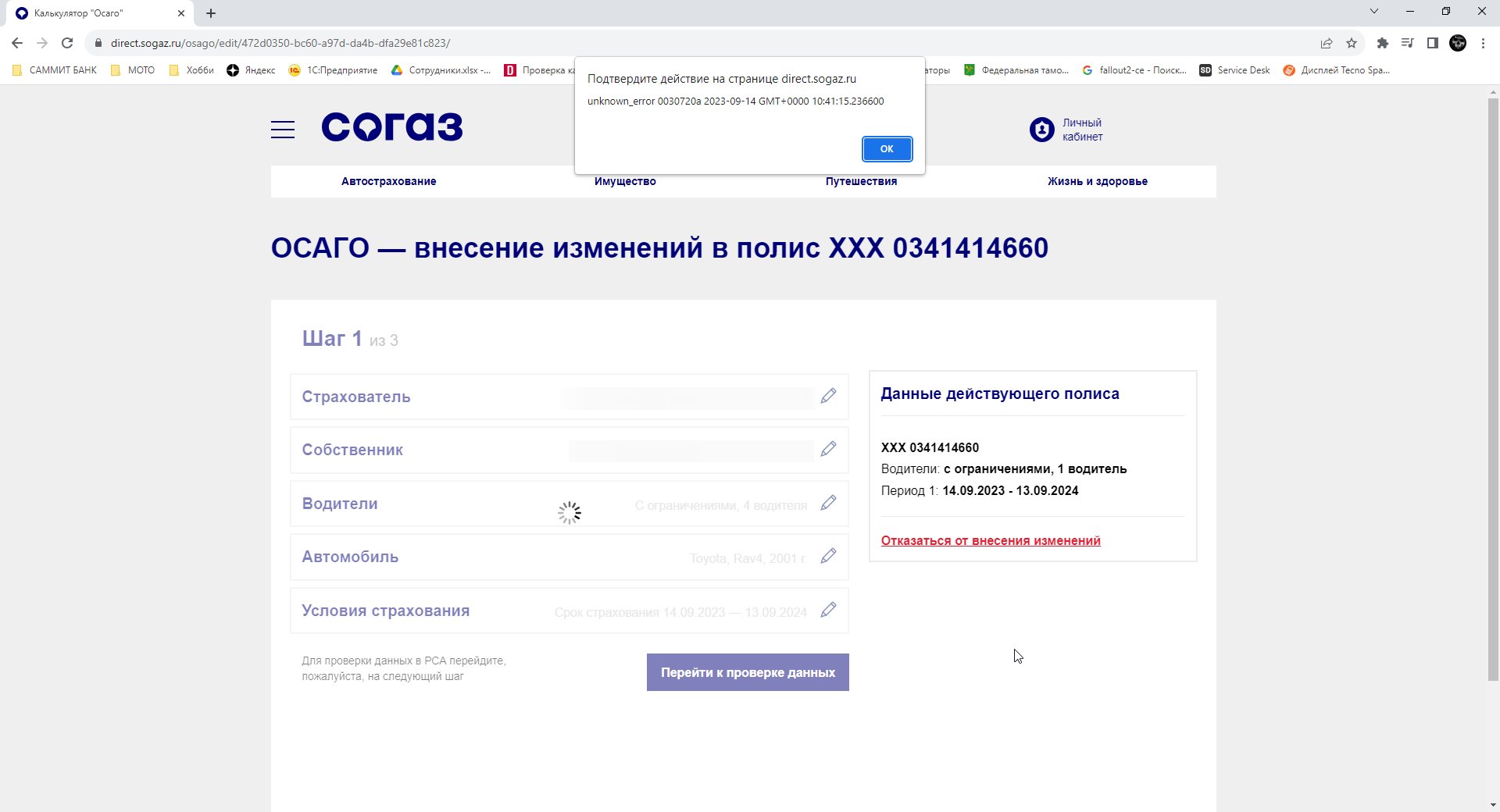The image size is (1500, 812).
Task: Edit Собственник with pencil icon
Action: coord(828,449)
